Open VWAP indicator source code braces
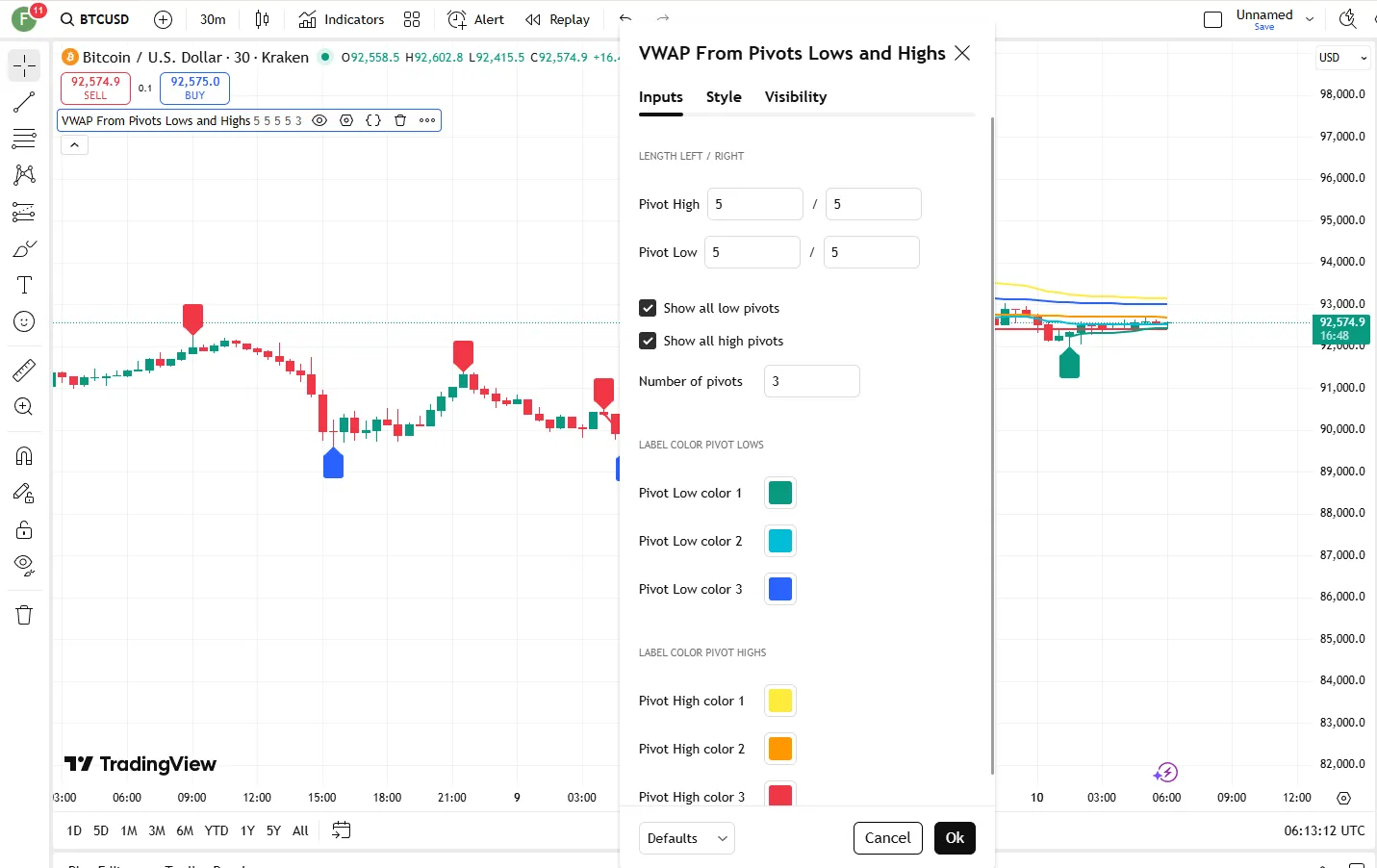Image resolution: width=1377 pixels, height=868 pixels. (373, 120)
